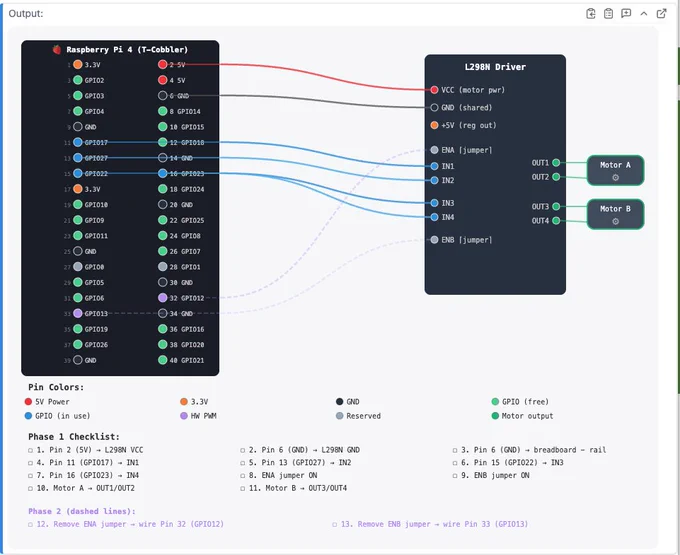Click the L298N GND (shared) pin
The height and width of the screenshot is (555, 680).
point(434,108)
